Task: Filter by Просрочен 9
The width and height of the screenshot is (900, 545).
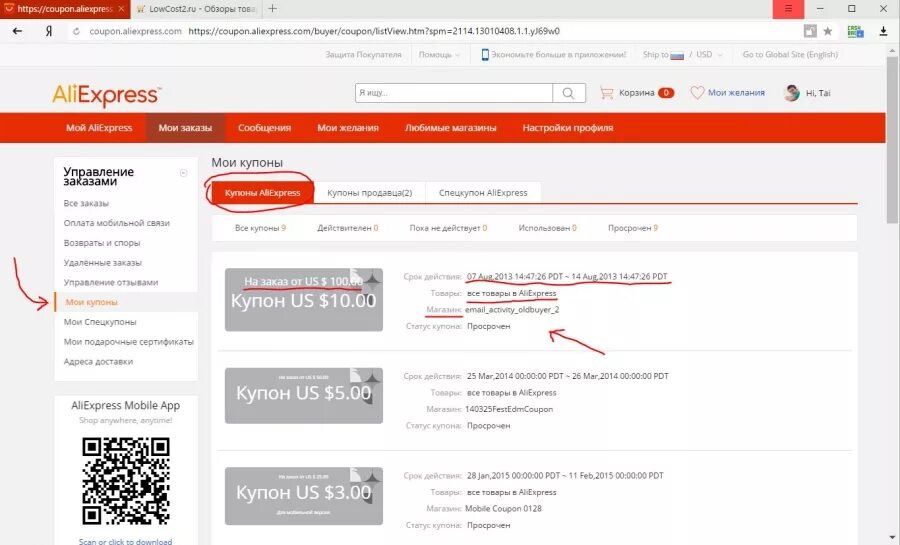Action: pyautogui.click(x=633, y=228)
